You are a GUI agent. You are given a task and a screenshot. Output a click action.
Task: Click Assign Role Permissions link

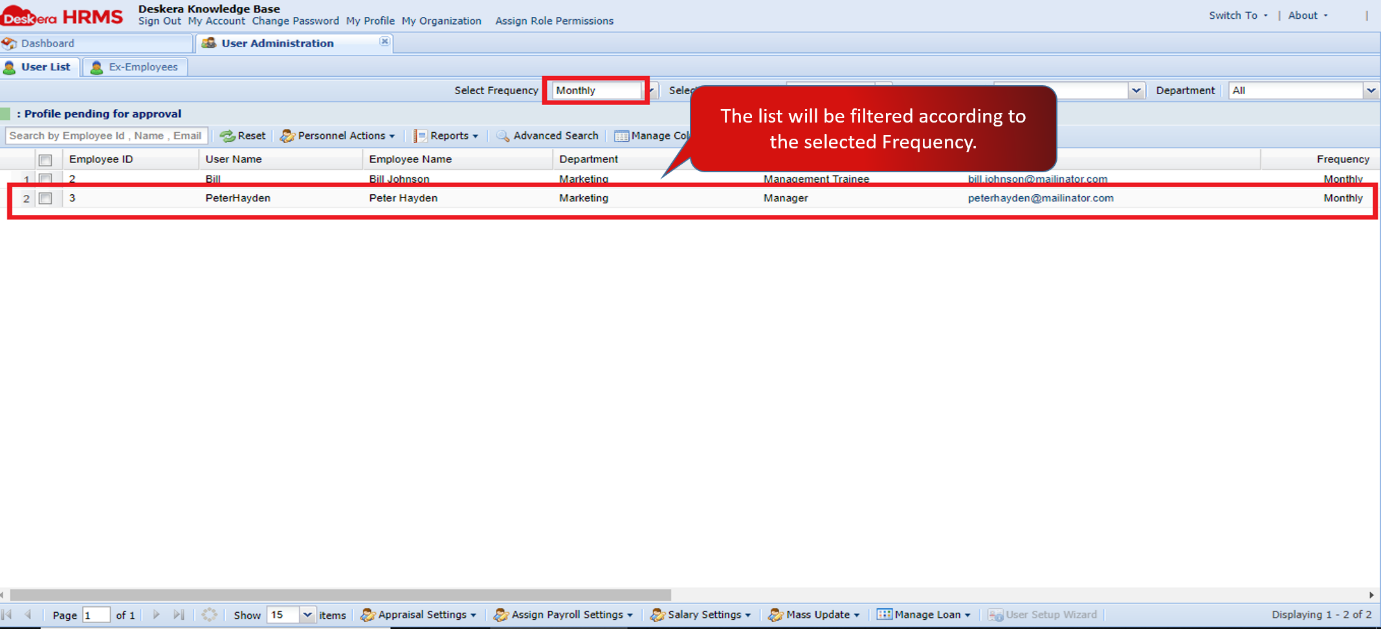pyautogui.click(x=555, y=21)
